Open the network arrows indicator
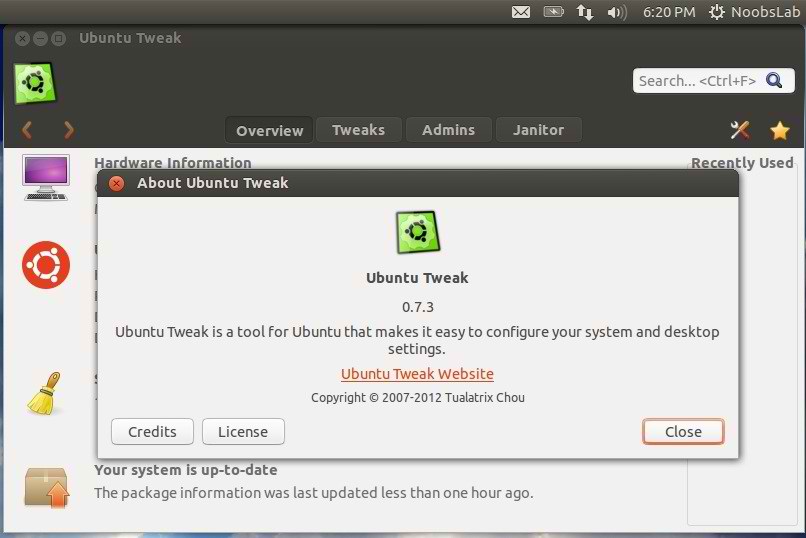The height and width of the screenshot is (538, 806). click(585, 12)
